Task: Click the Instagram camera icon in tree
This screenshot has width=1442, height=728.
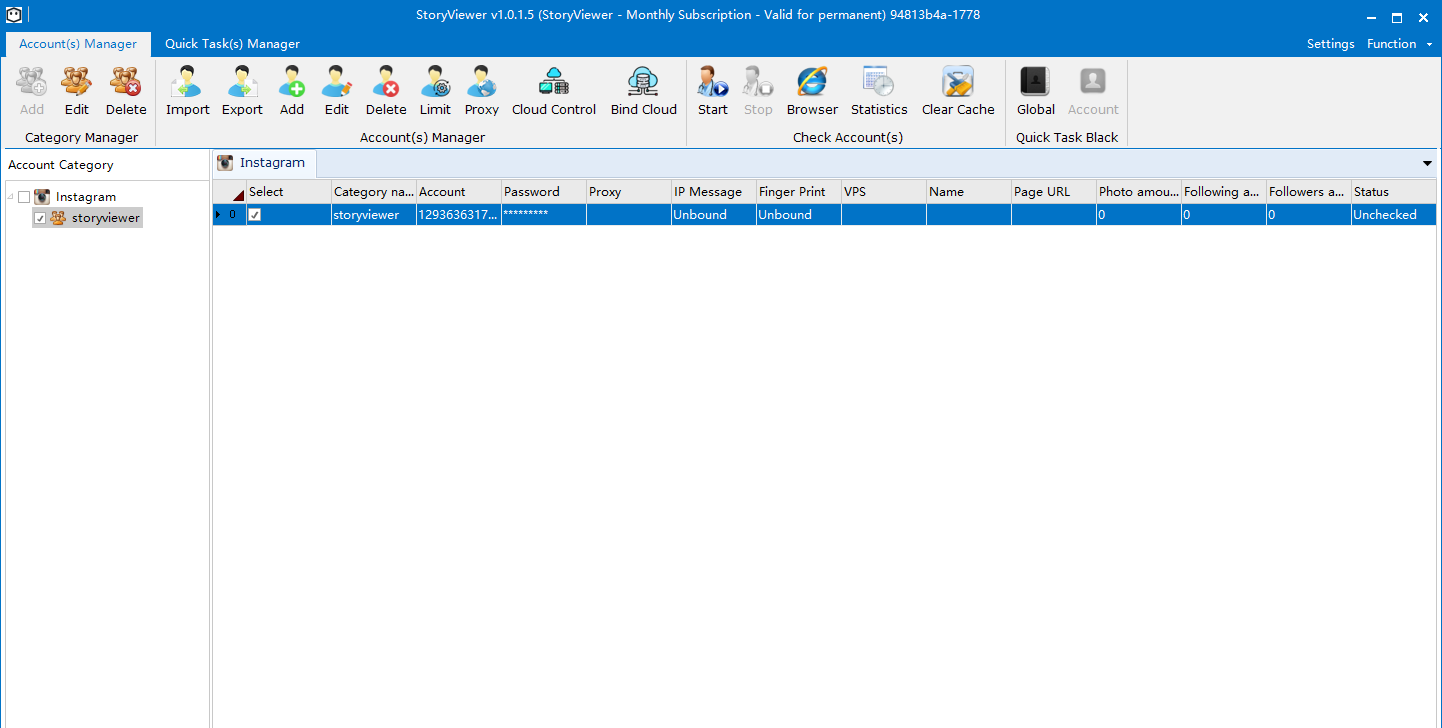Action: point(42,197)
